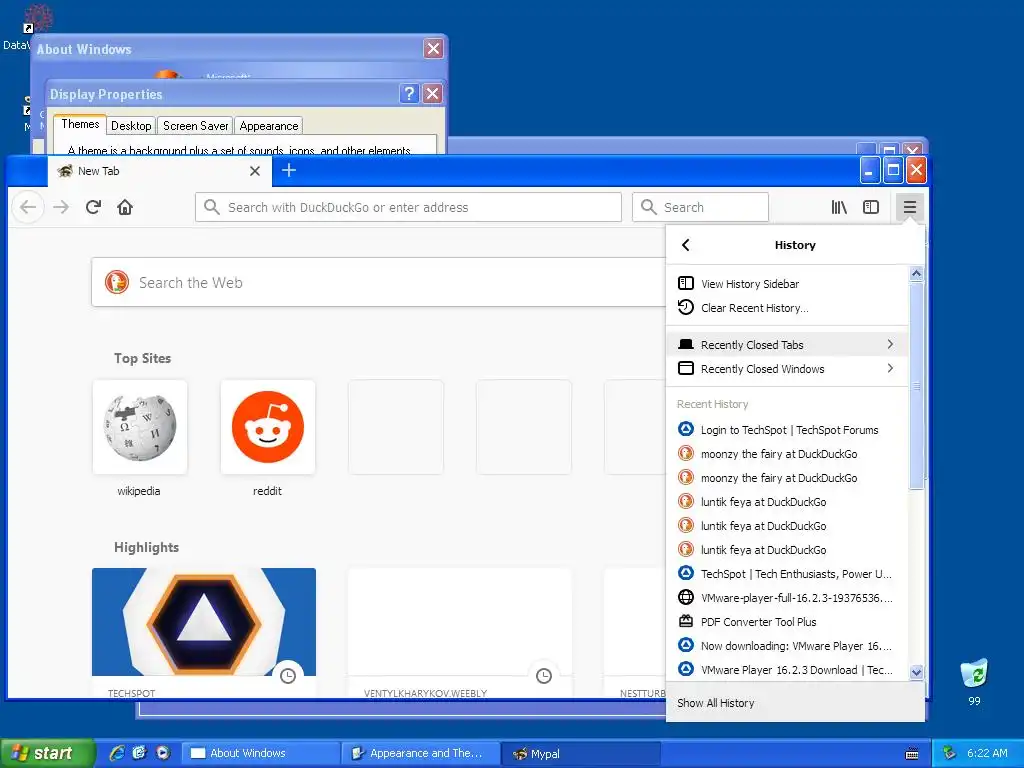Screen dimensions: 1024x768
Task: Click the Windows Start button
Action: click(46, 753)
